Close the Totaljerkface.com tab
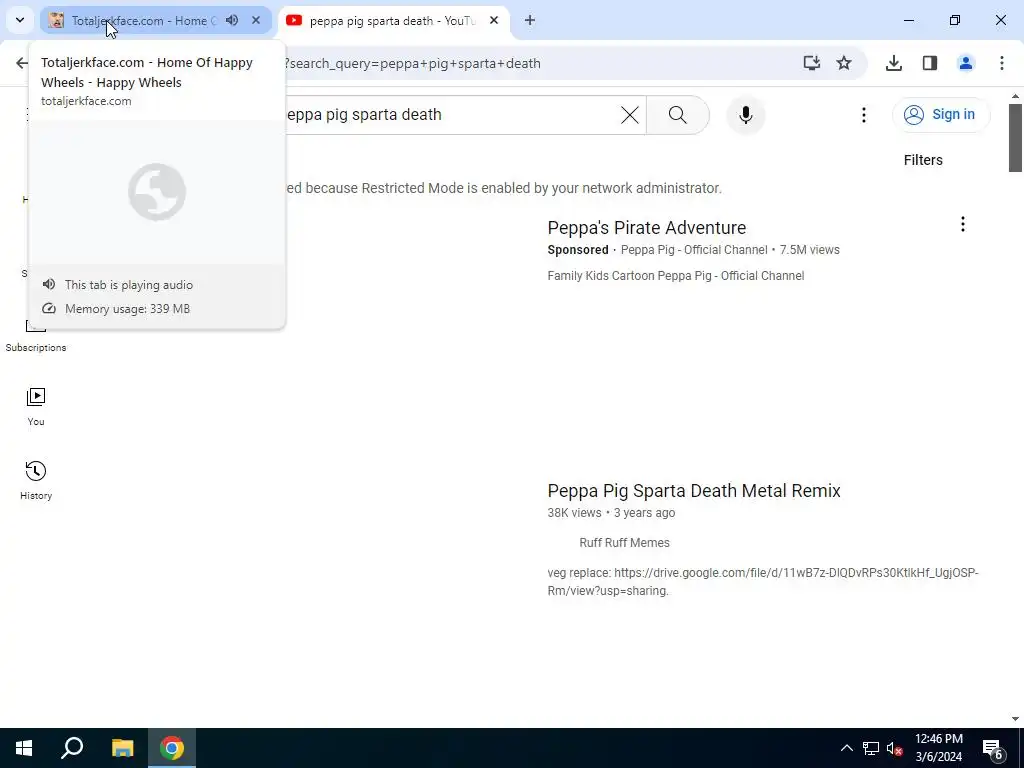The height and width of the screenshot is (768, 1024). (x=256, y=20)
